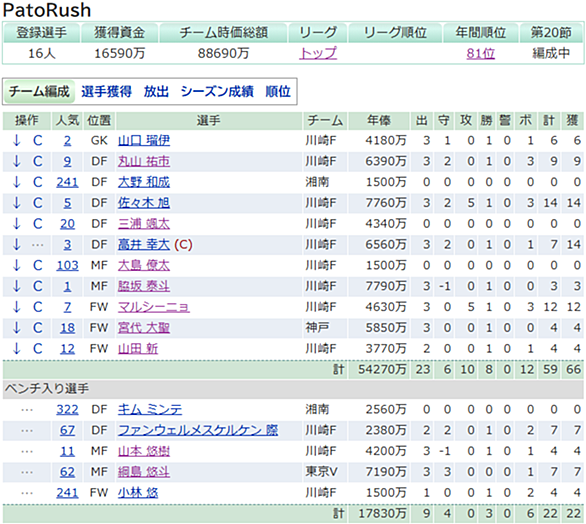Move 高井 幸大 down with arrow
This screenshot has width=586, height=524.
16,245
